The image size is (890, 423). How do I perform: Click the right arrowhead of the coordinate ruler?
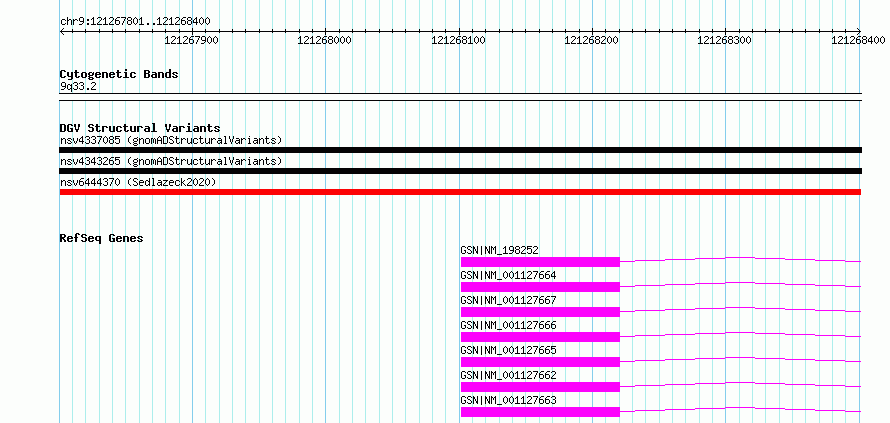[x=859, y=32]
